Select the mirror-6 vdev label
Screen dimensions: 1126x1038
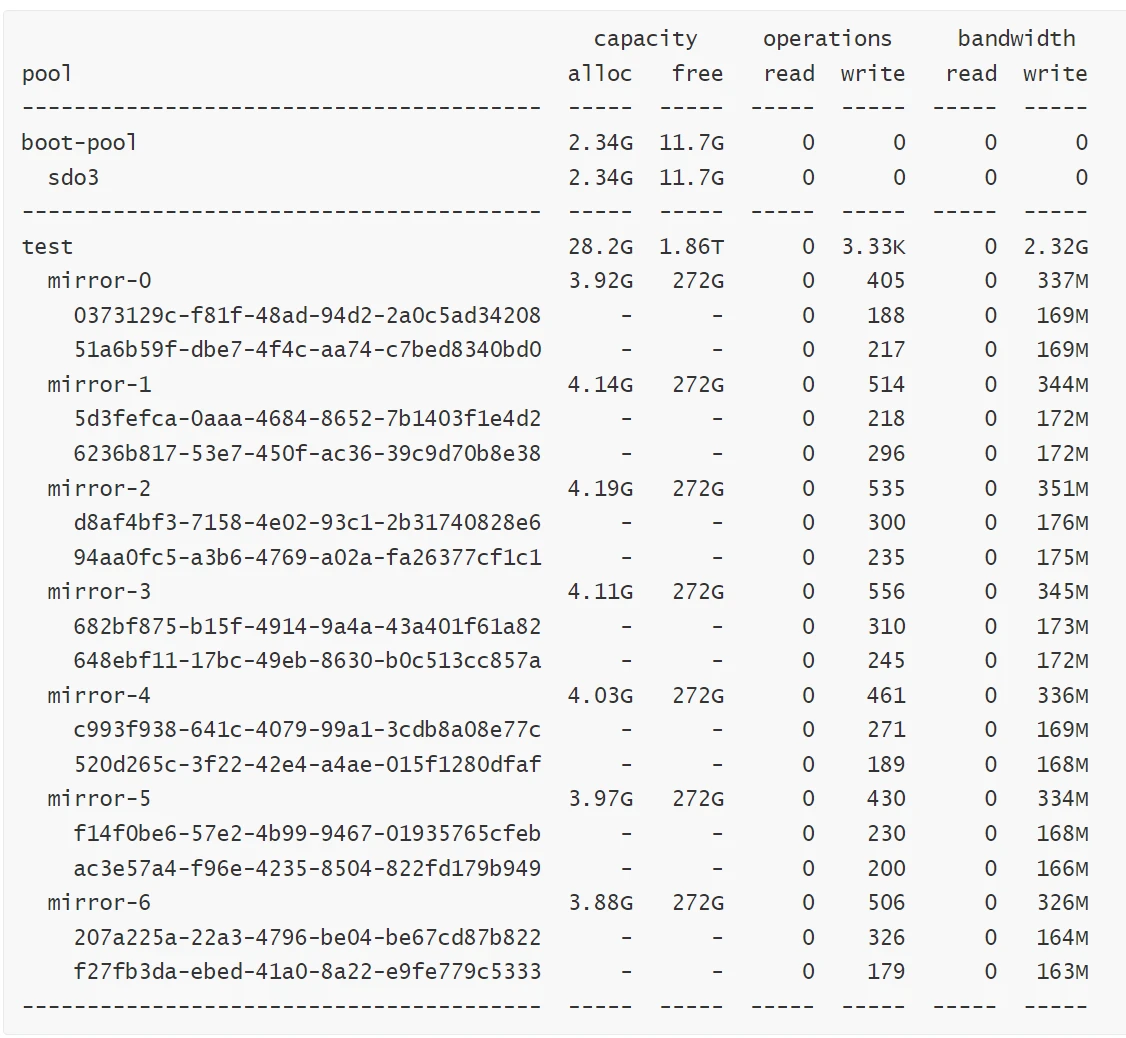coord(99,903)
